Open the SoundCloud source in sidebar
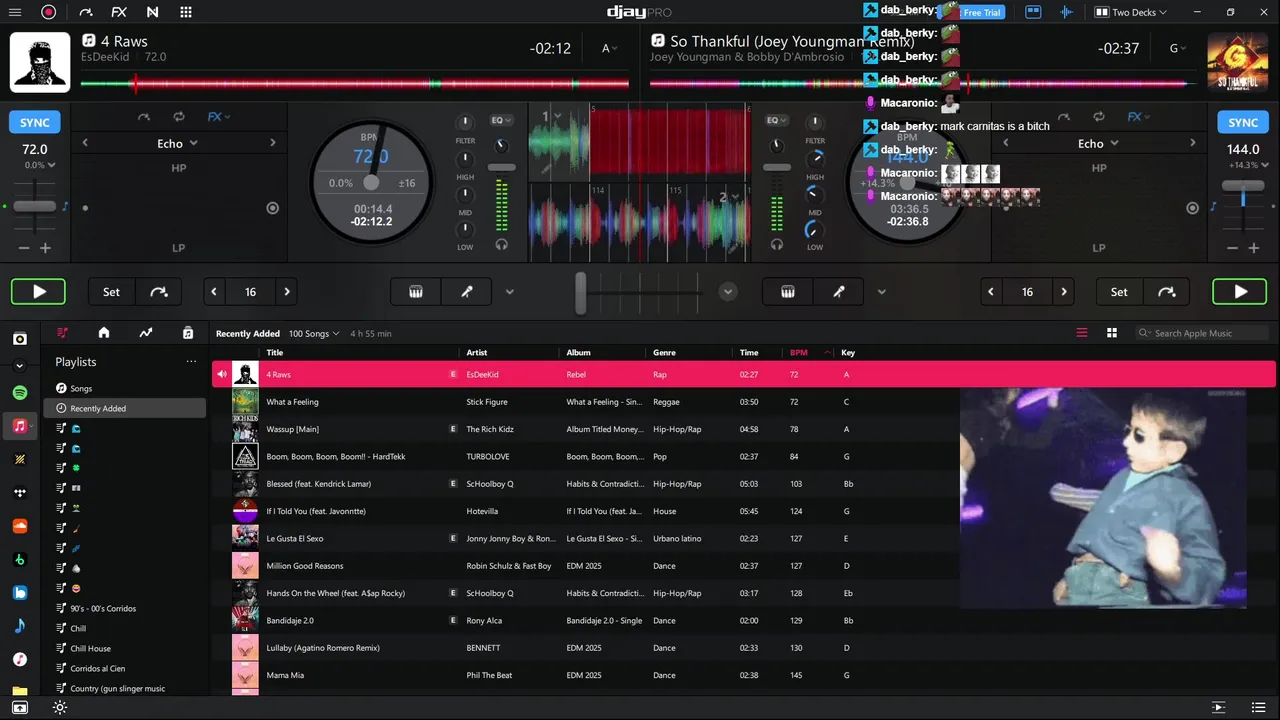Image resolution: width=1280 pixels, height=720 pixels. 20,526
